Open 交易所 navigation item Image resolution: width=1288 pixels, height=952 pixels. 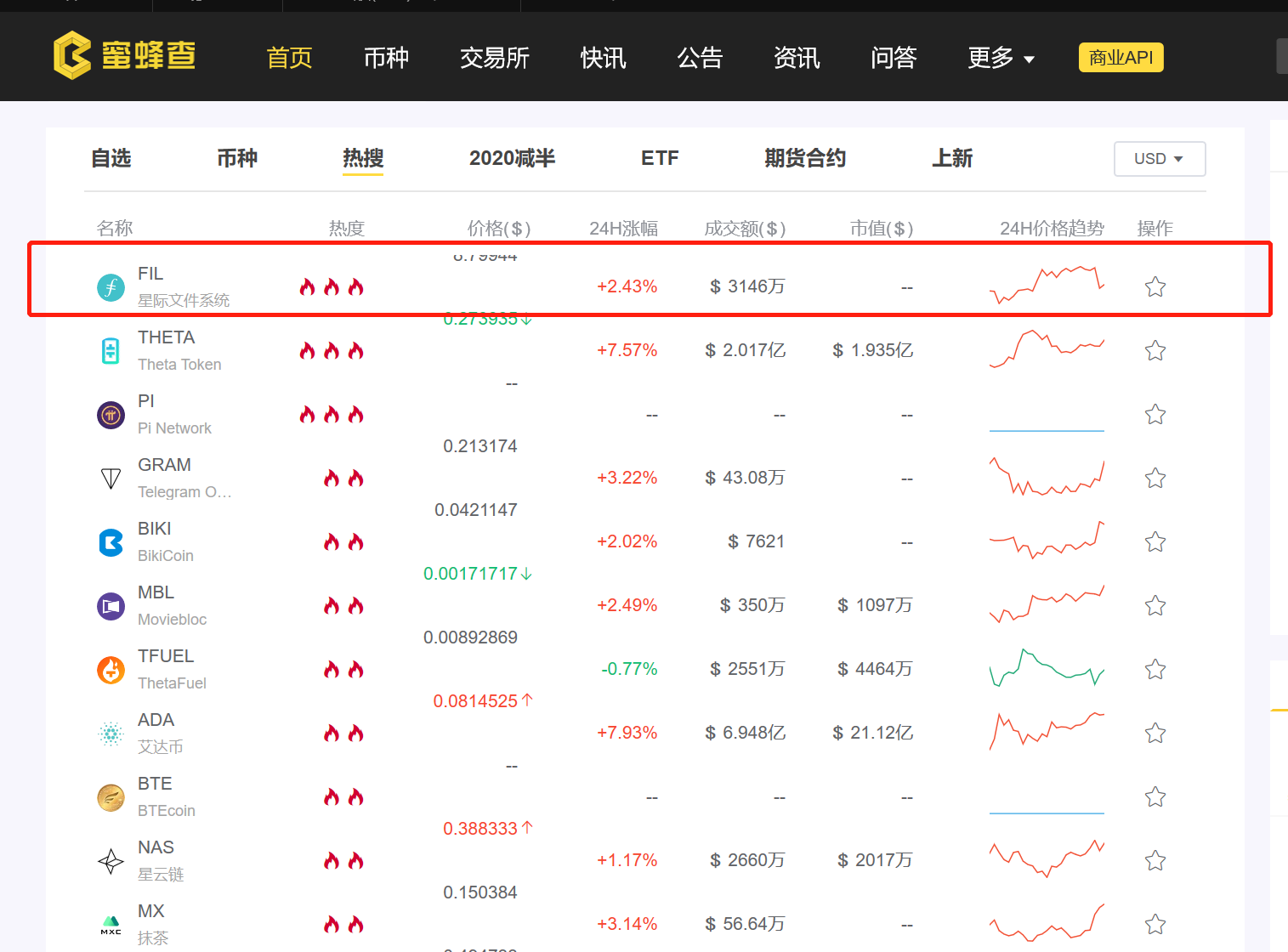click(495, 58)
